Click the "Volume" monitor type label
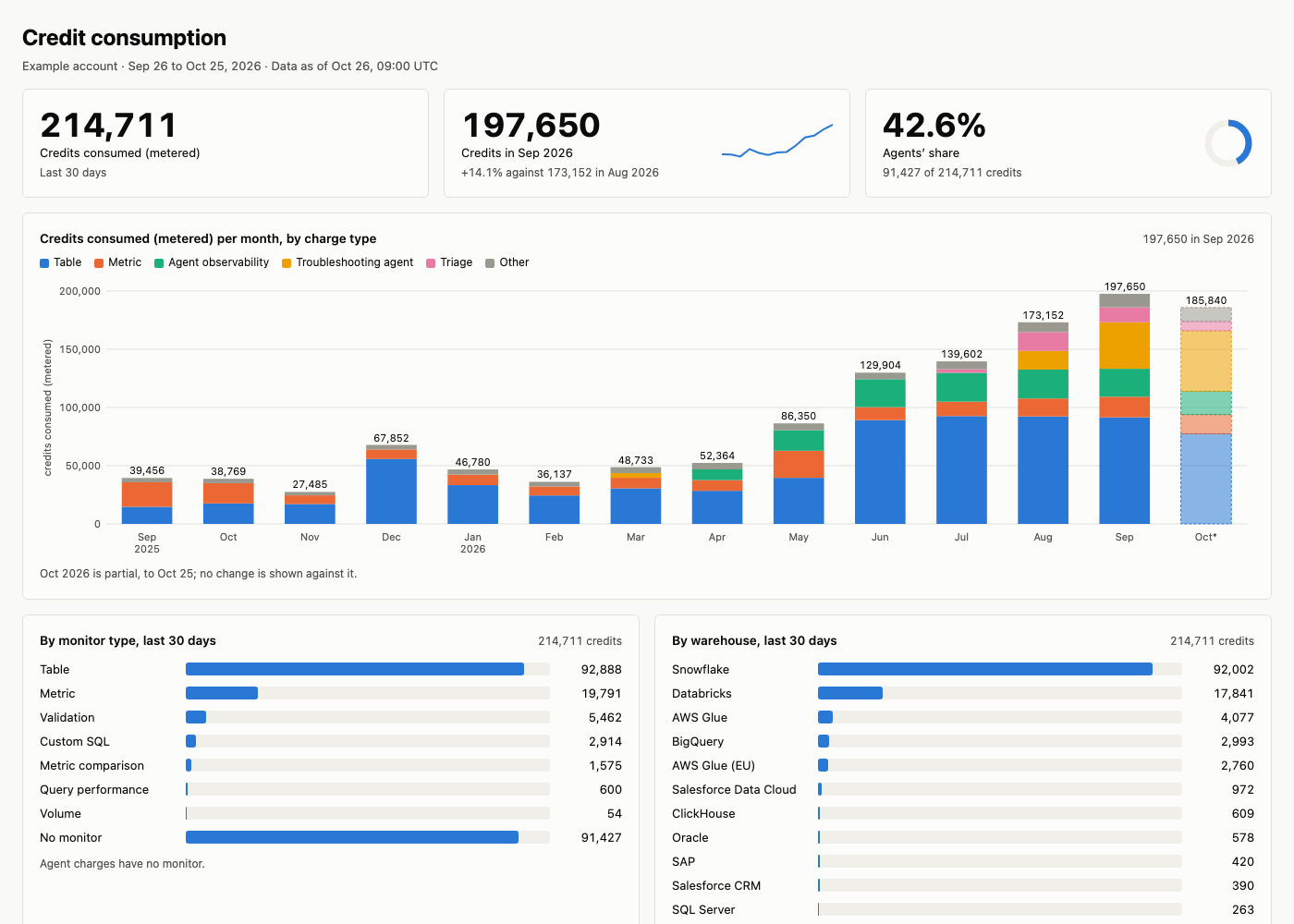This screenshot has height=924, width=1294. click(x=60, y=814)
